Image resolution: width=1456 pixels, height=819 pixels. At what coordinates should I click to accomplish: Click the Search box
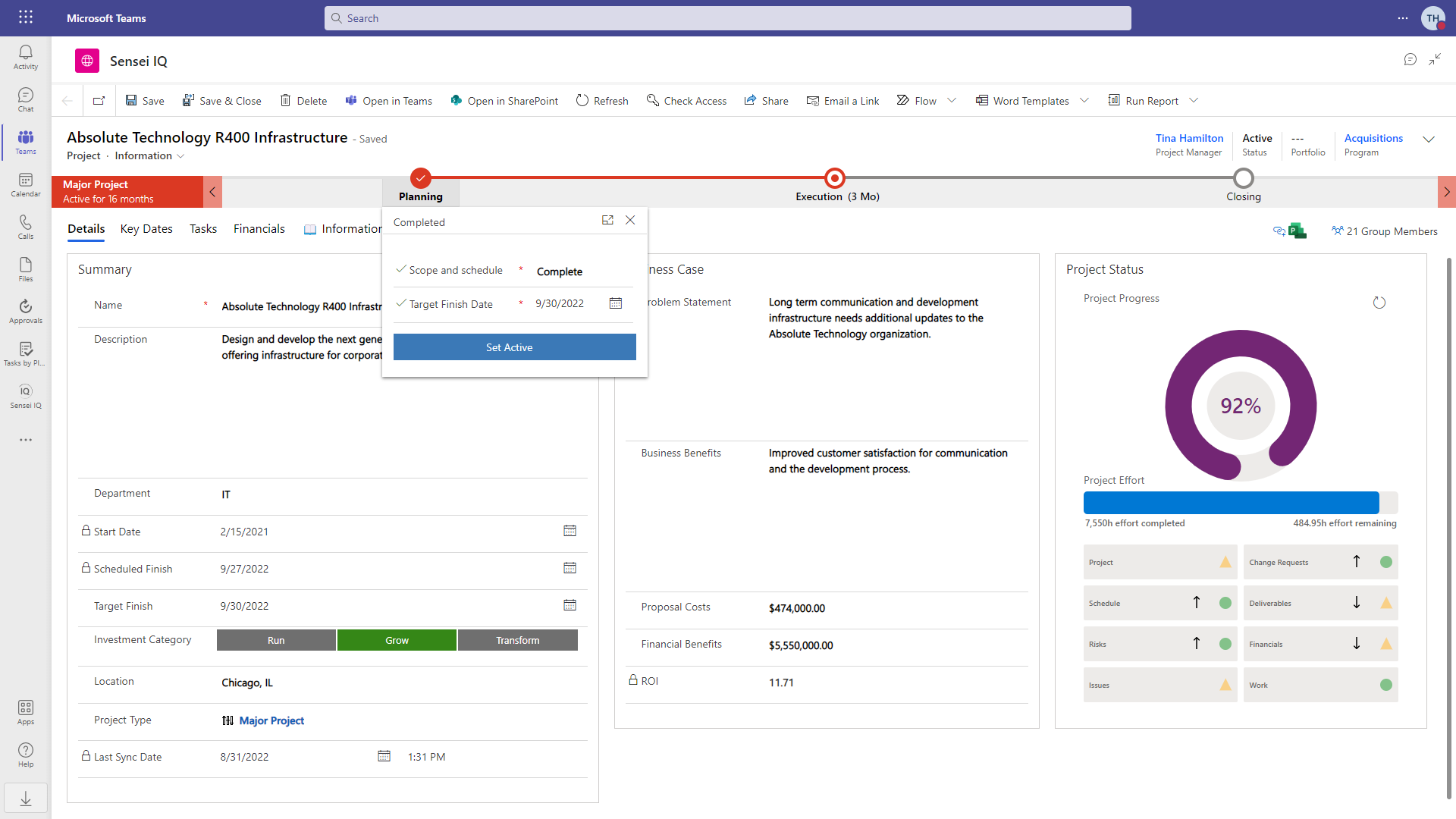(728, 18)
